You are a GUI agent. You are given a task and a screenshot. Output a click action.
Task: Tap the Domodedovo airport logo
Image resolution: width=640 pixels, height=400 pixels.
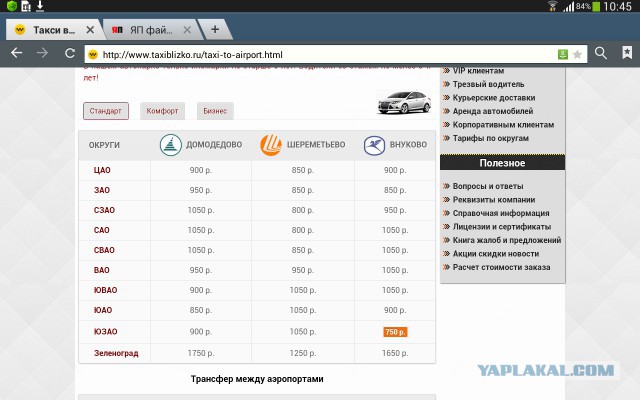tap(171, 144)
